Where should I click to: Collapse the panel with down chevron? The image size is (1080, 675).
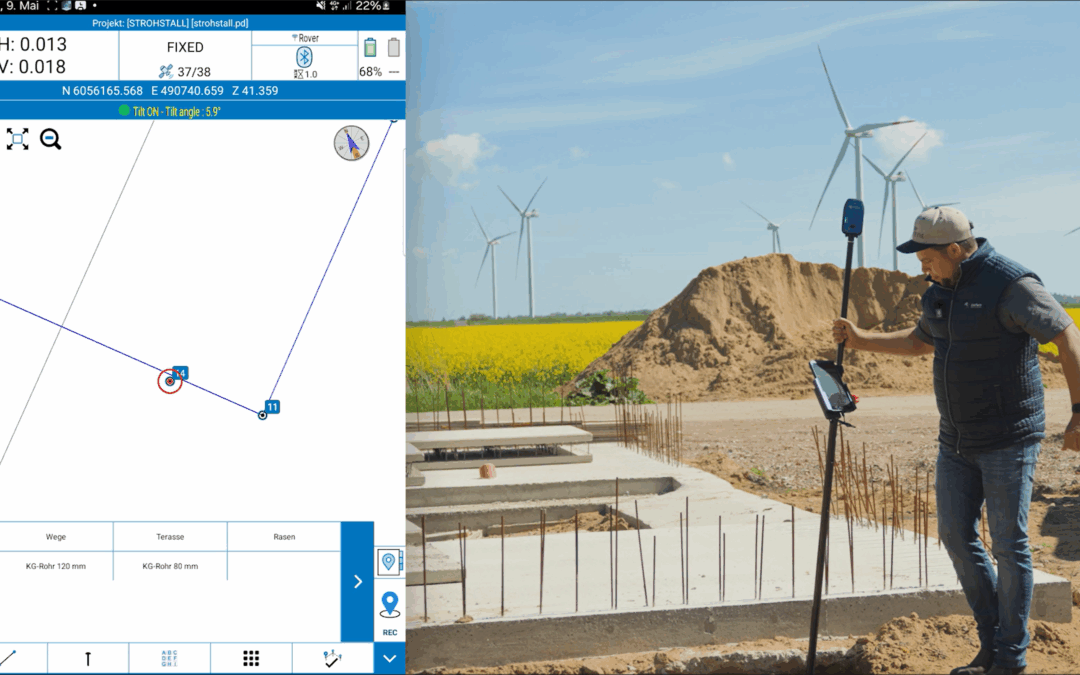click(389, 658)
